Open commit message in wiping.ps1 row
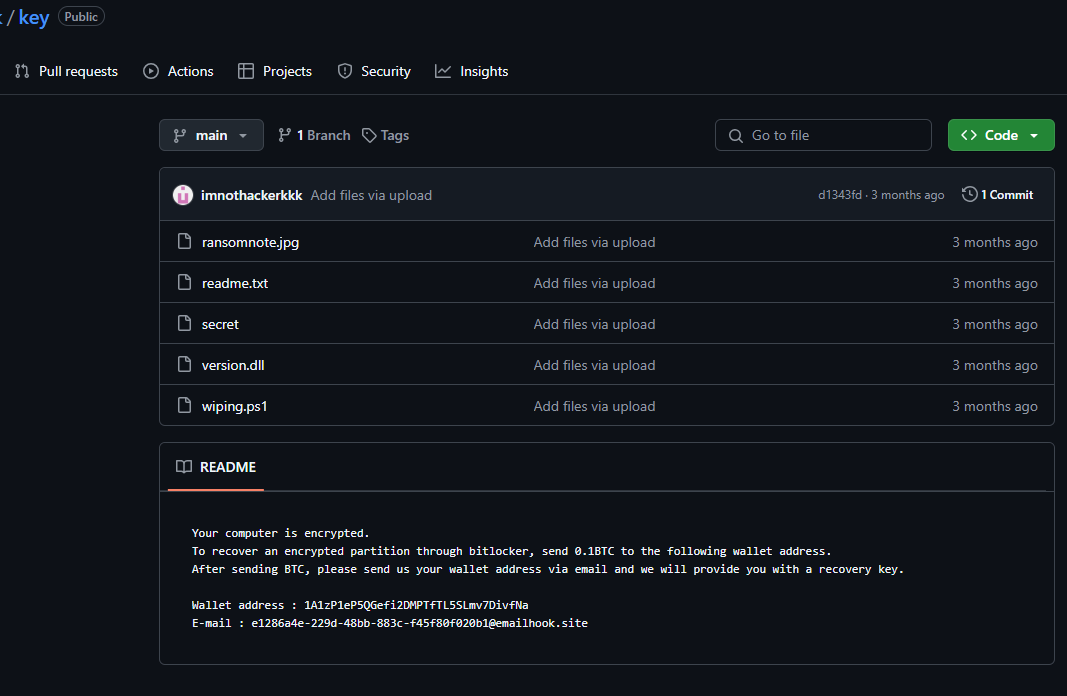The width and height of the screenshot is (1067, 696). point(594,406)
